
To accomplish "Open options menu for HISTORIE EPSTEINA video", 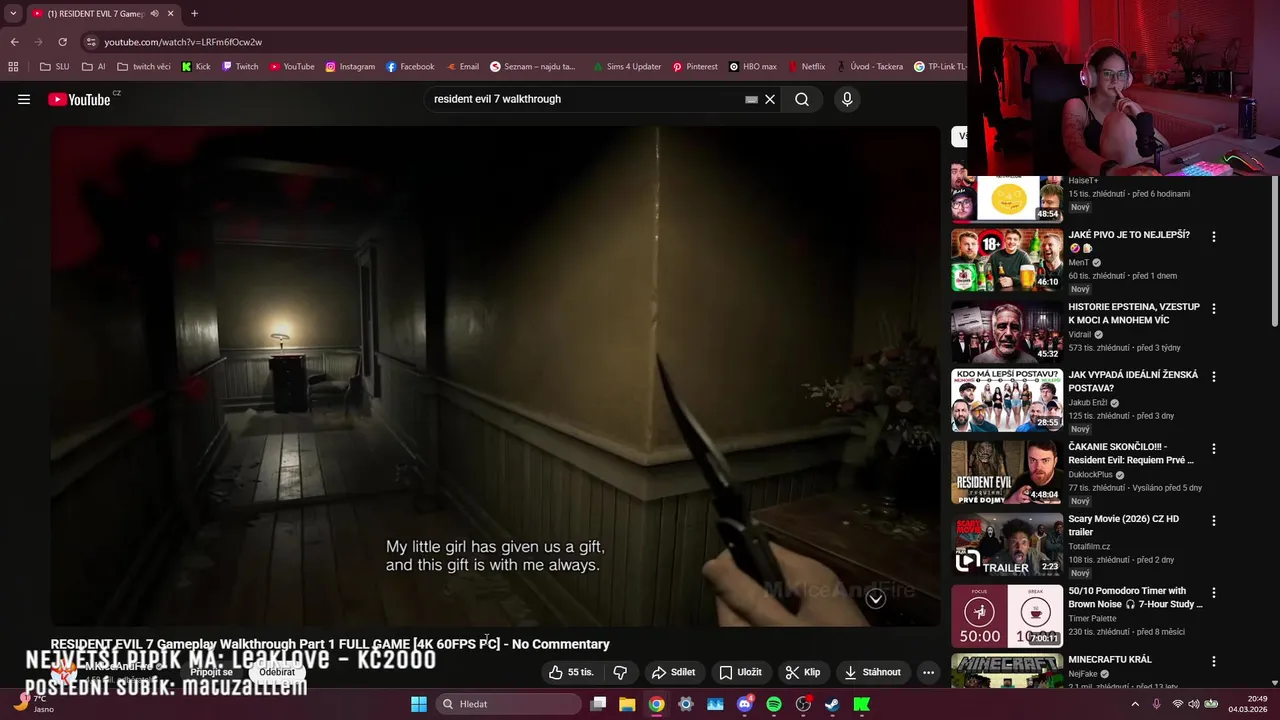I will click(x=1214, y=309).
